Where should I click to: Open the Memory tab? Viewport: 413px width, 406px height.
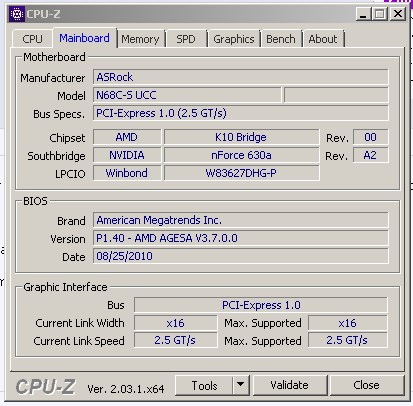(x=140, y=39)
